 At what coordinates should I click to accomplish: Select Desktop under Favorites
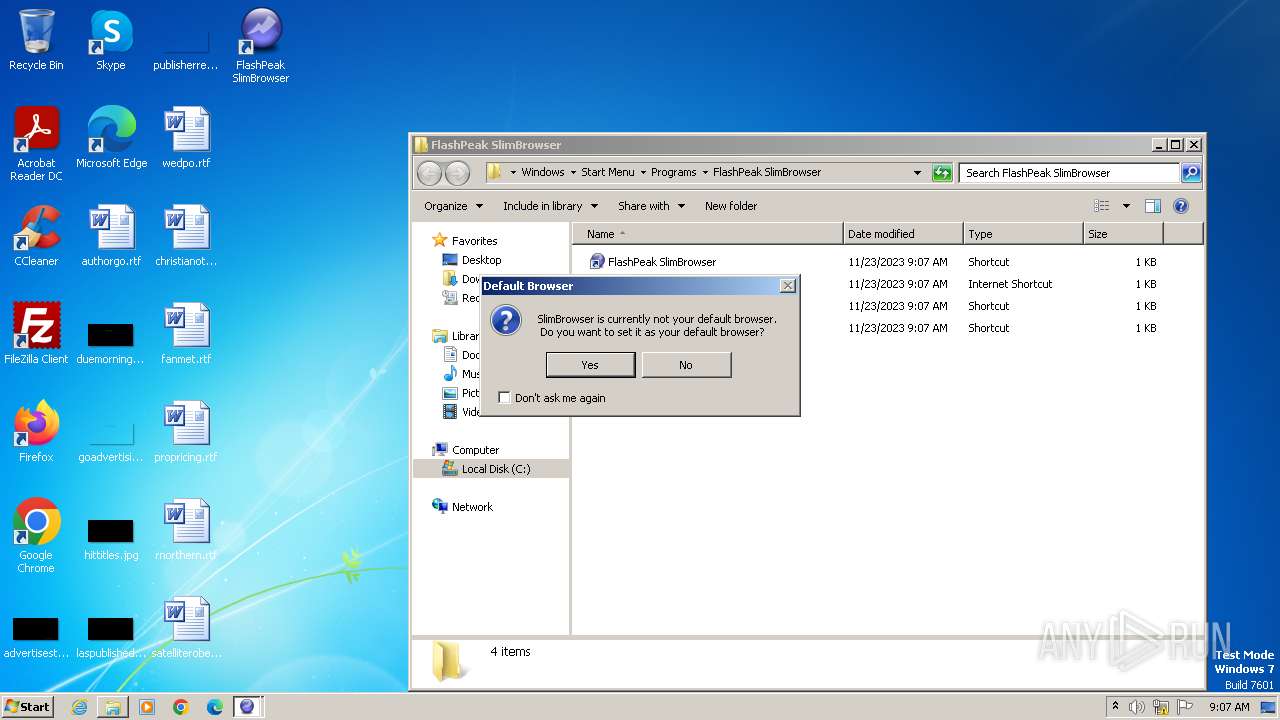click(x=481, y=260)
